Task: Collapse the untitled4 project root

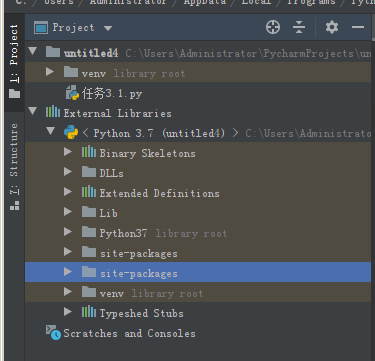Action: [x=33, y=51]
